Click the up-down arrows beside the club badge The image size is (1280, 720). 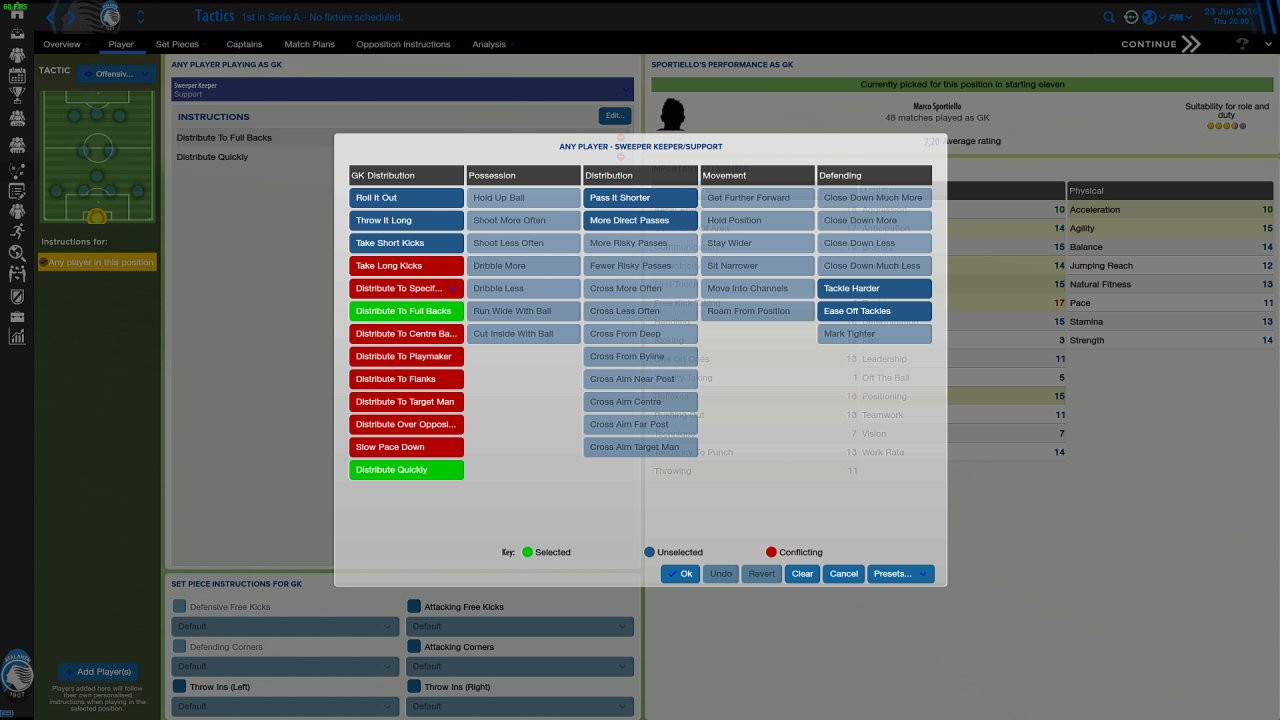click(x=140, y=17)
